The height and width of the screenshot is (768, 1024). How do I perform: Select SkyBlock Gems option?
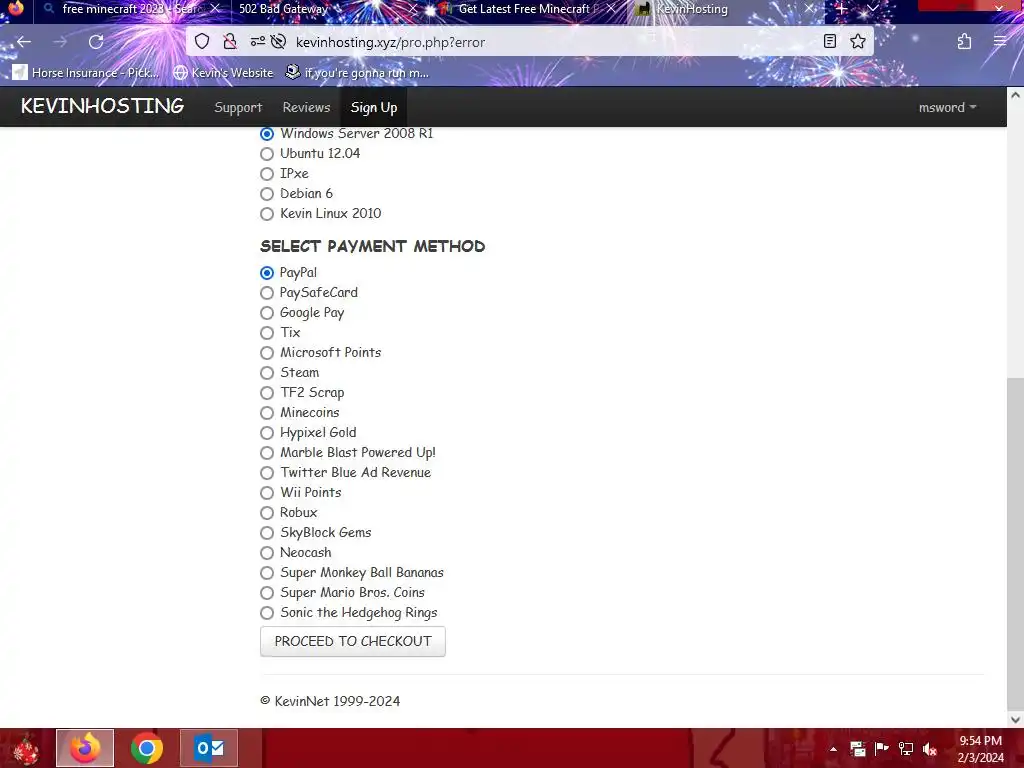pyautogui.click(x=266, y=533)
